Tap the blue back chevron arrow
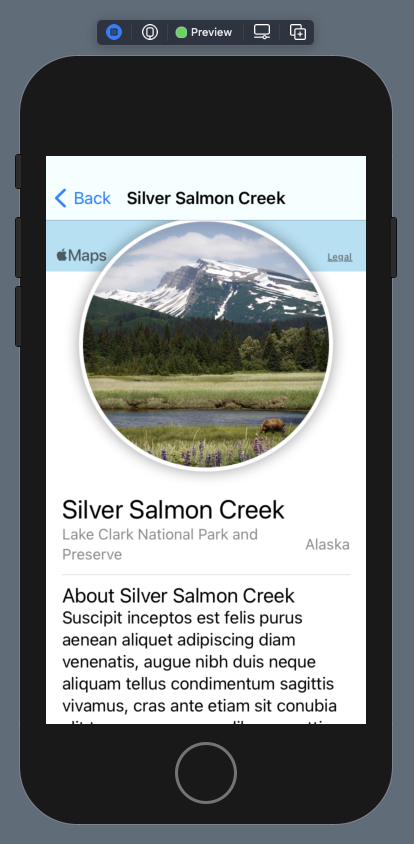 60,198
